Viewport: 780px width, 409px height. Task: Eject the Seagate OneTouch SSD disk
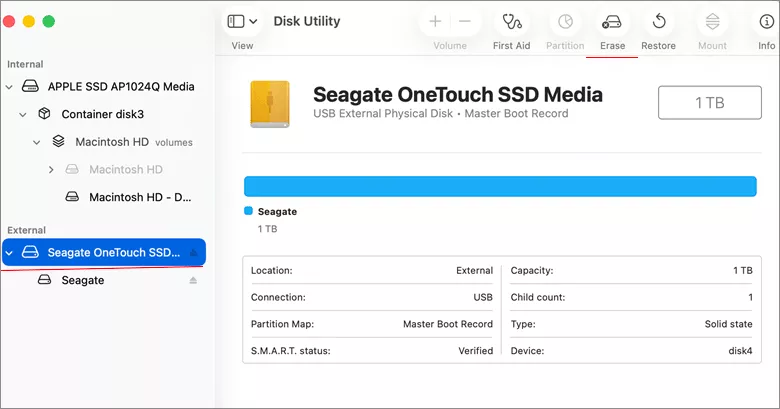click(x=194, y=253)
